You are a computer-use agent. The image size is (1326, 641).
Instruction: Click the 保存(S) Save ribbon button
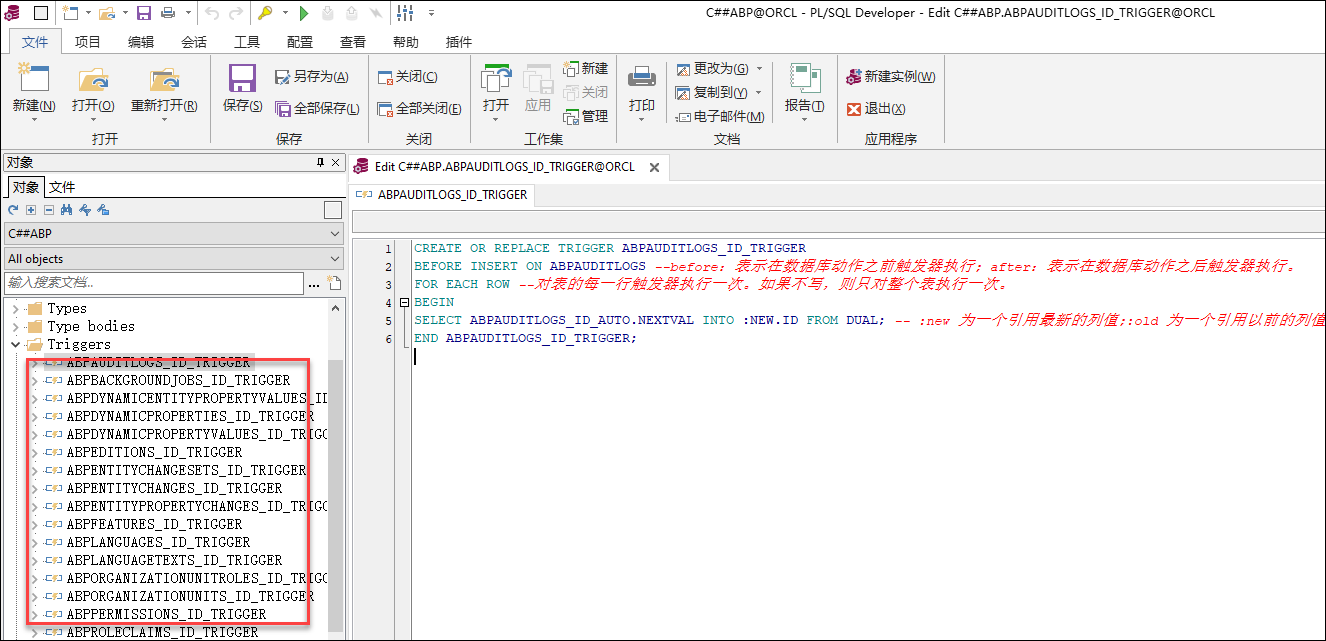pyautogui.click(x=242, y=91)
